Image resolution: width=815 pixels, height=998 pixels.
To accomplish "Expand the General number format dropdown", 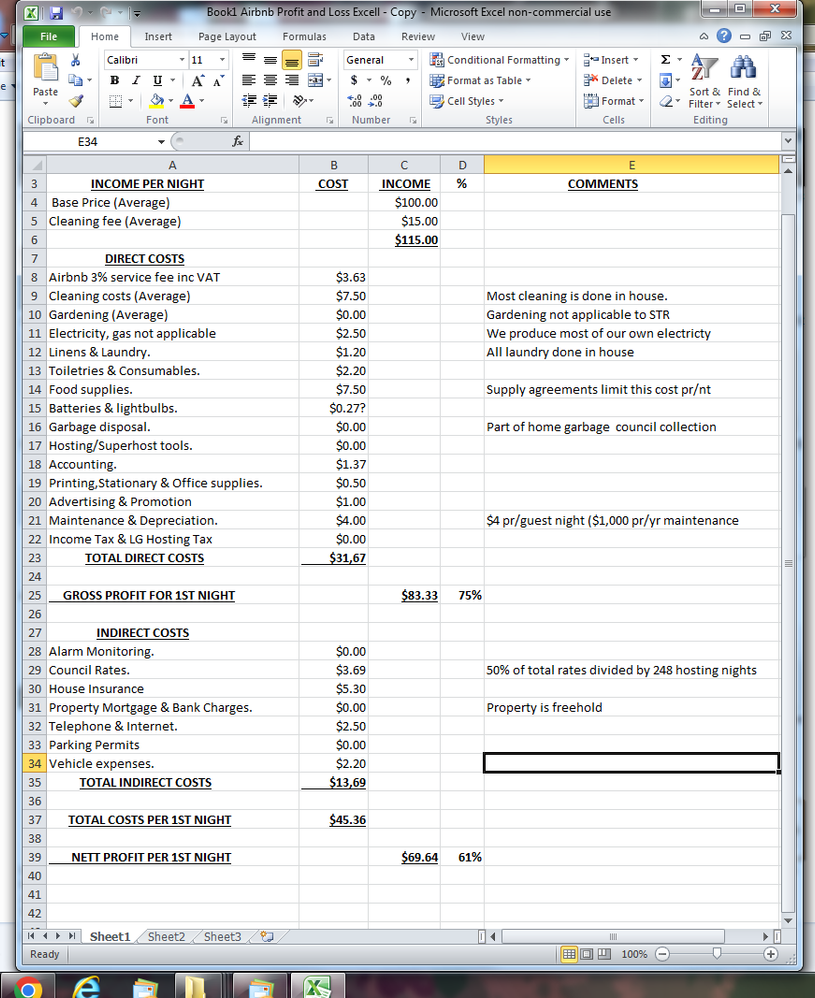I will (411, 60).
